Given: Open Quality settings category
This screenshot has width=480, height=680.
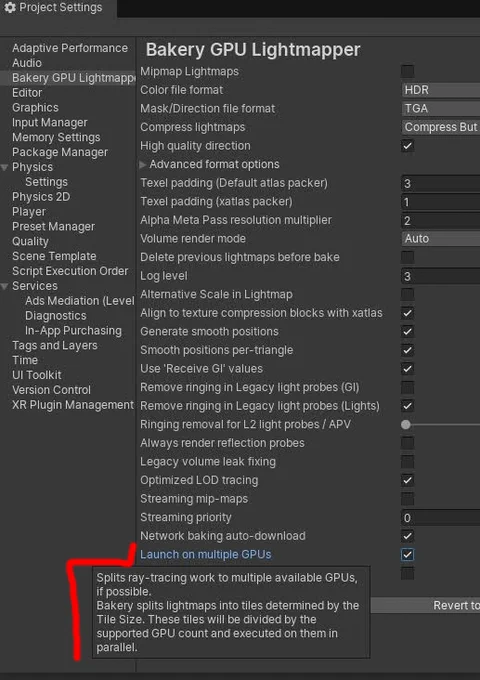Looking at the screenshot, I should [x=30, y=241].
